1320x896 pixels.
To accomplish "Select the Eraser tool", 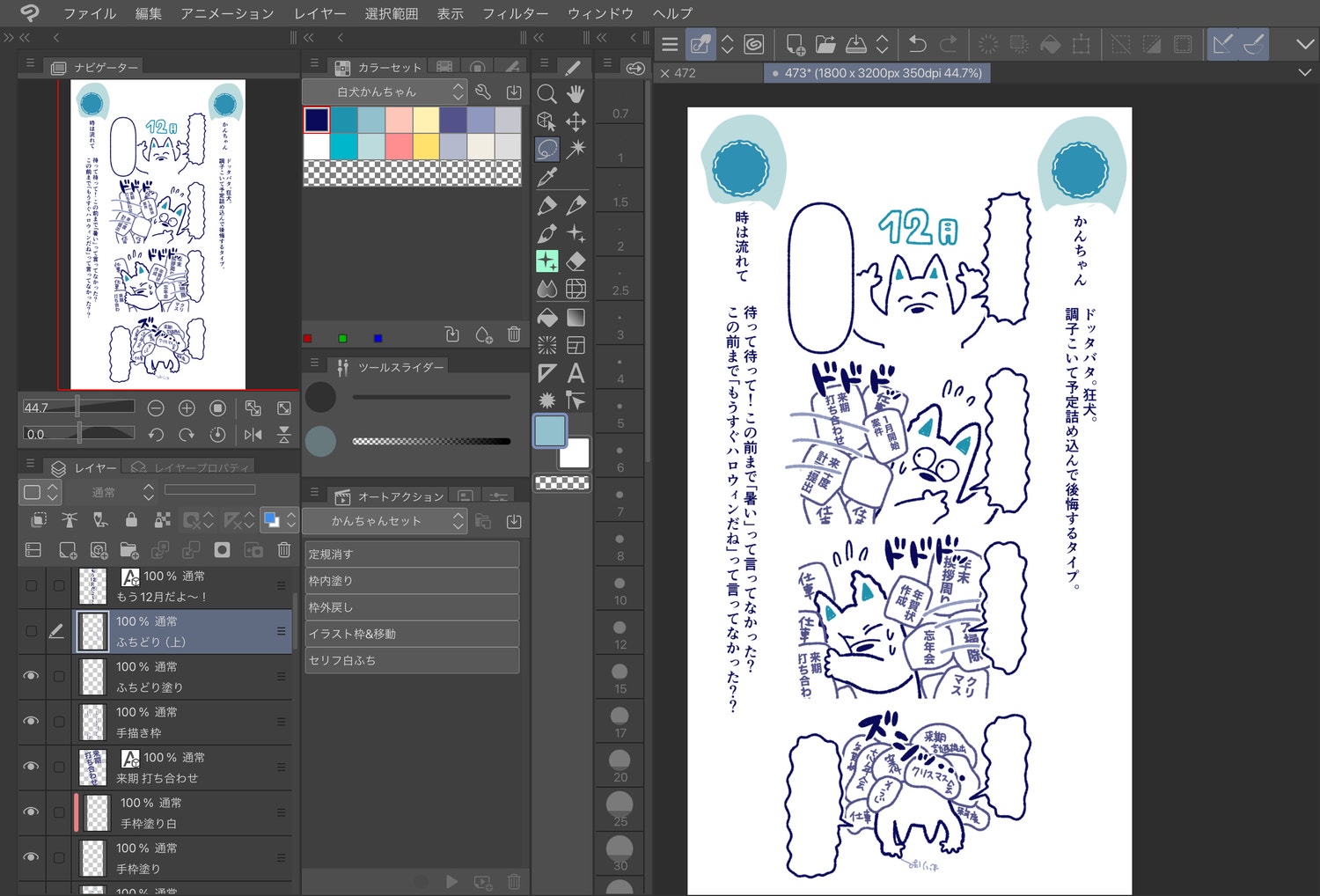I will tap(576, 261).
